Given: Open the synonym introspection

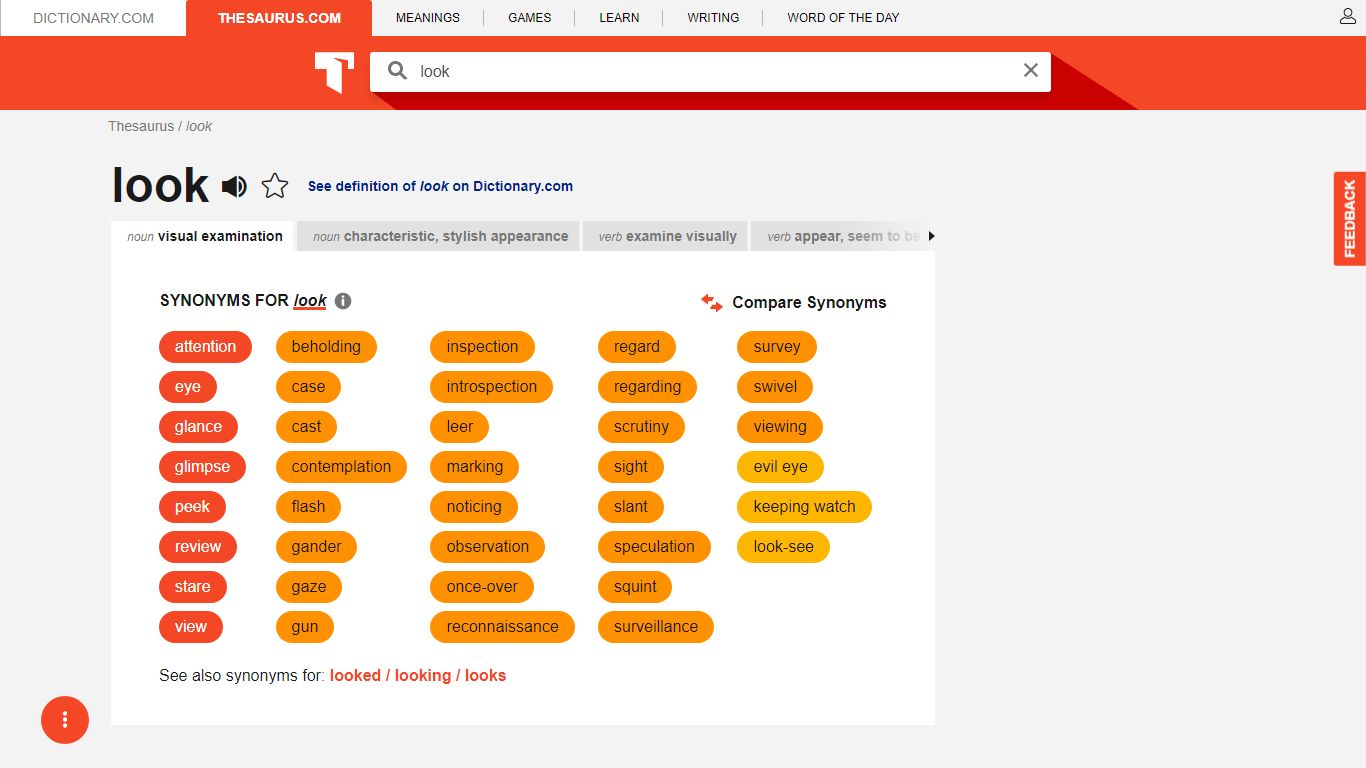Looking at the screenshot, I should pyautogui.click(x=491, y=387).
